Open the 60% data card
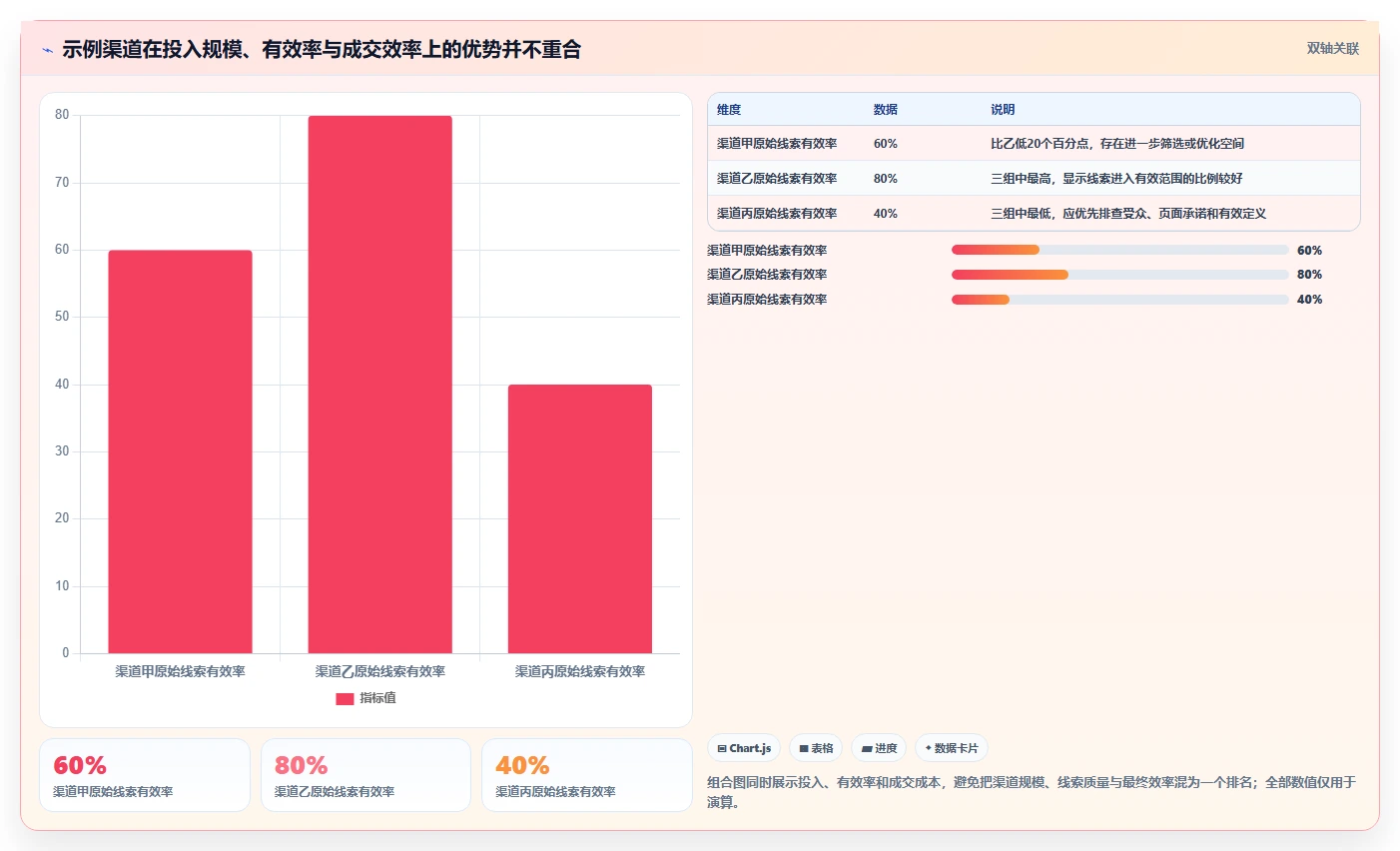1400x851 pixels. (x=145, y=775)
